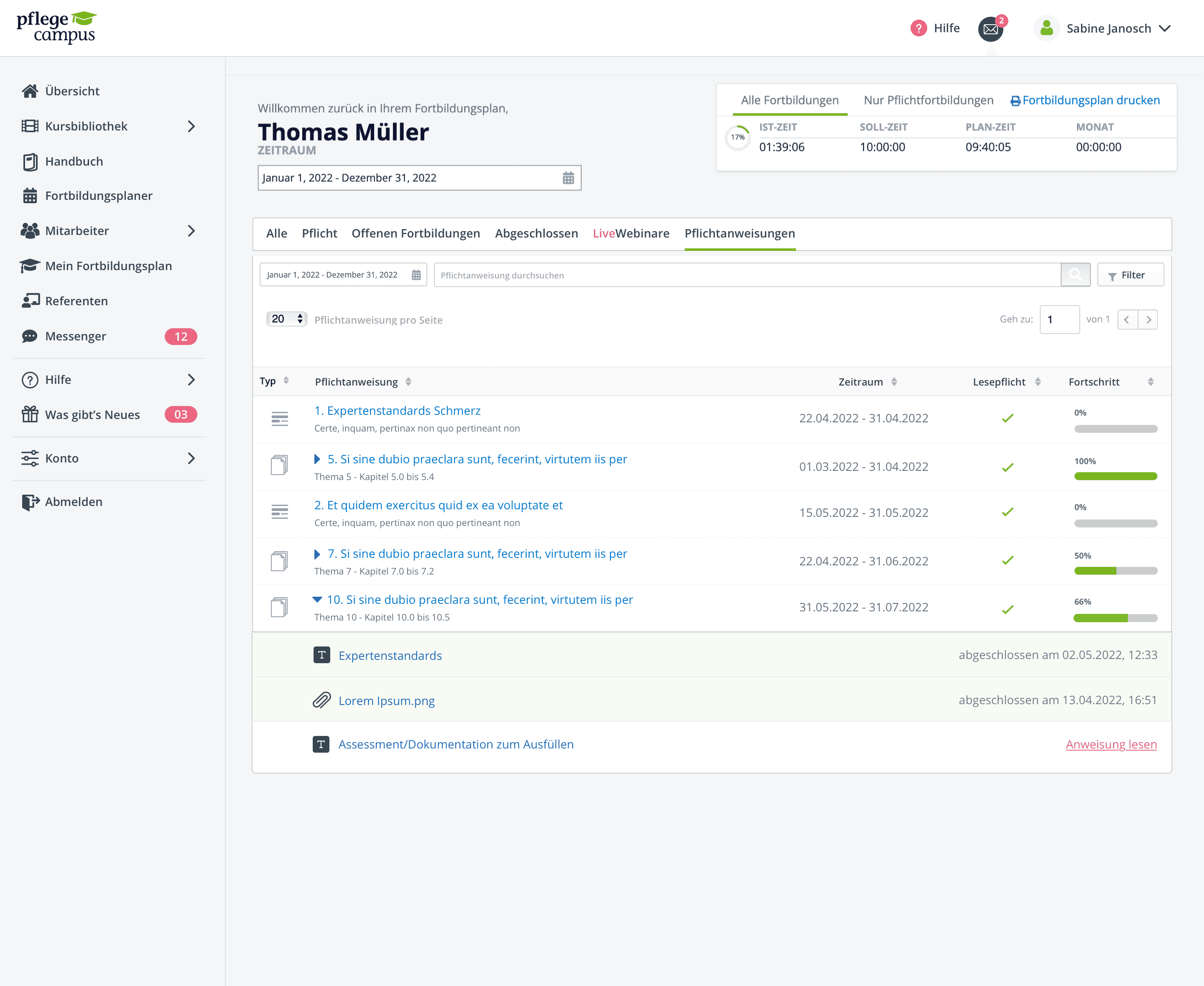Open the 20 per page dropdown

point(287,319)
